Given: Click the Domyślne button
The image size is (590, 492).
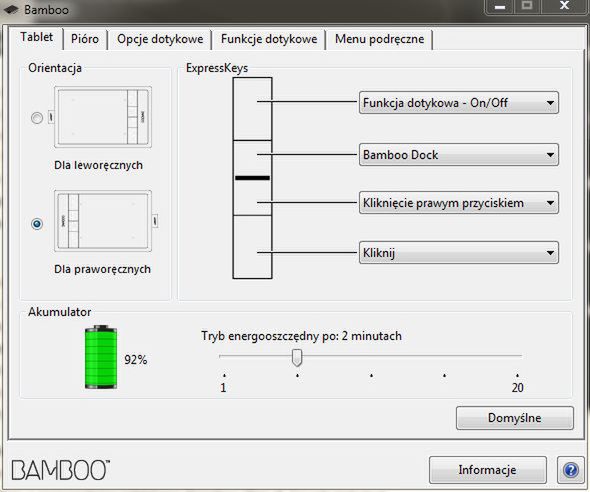Looking at the screenshot, I should pos(515,418).
